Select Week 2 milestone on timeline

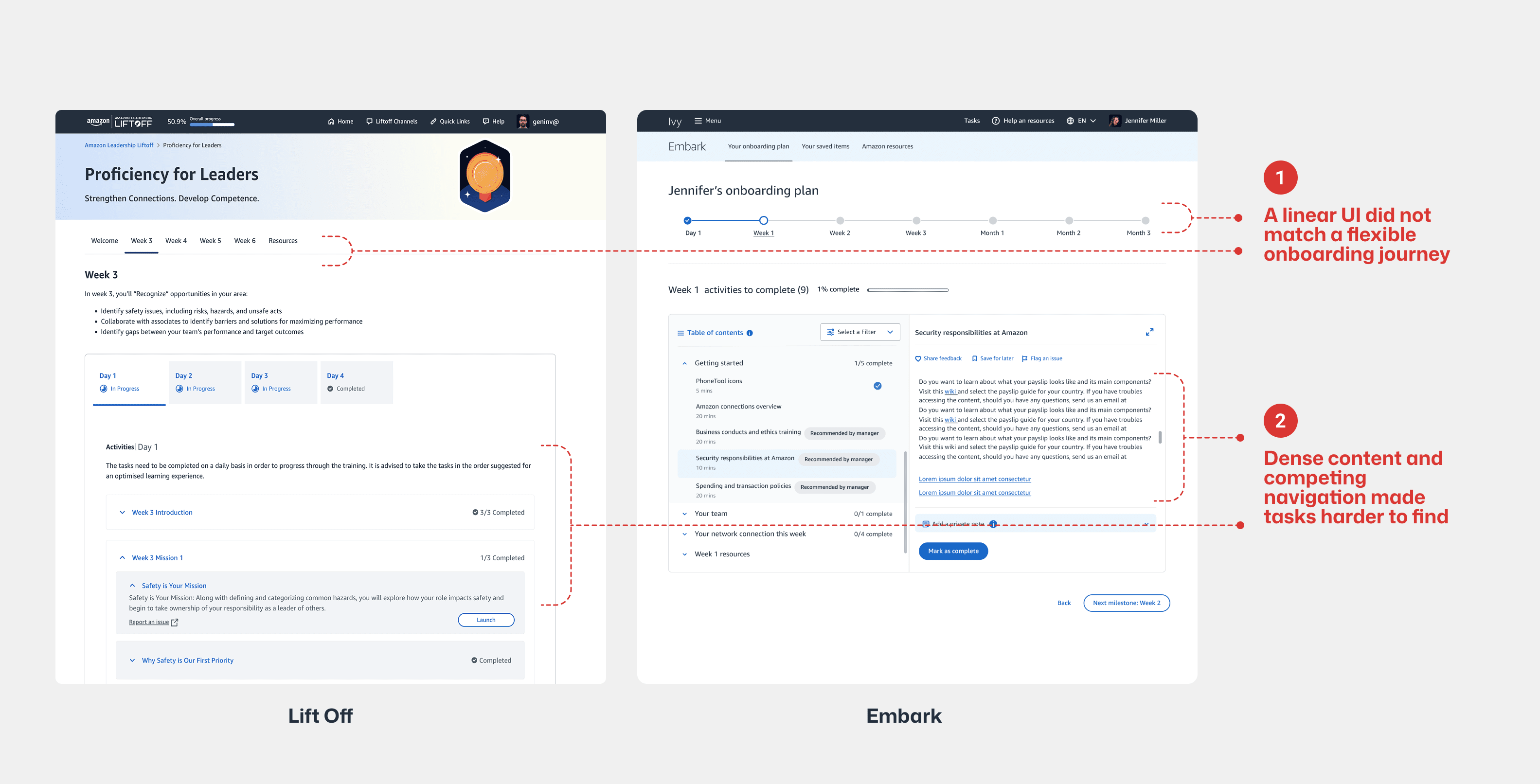coord(840,220)
